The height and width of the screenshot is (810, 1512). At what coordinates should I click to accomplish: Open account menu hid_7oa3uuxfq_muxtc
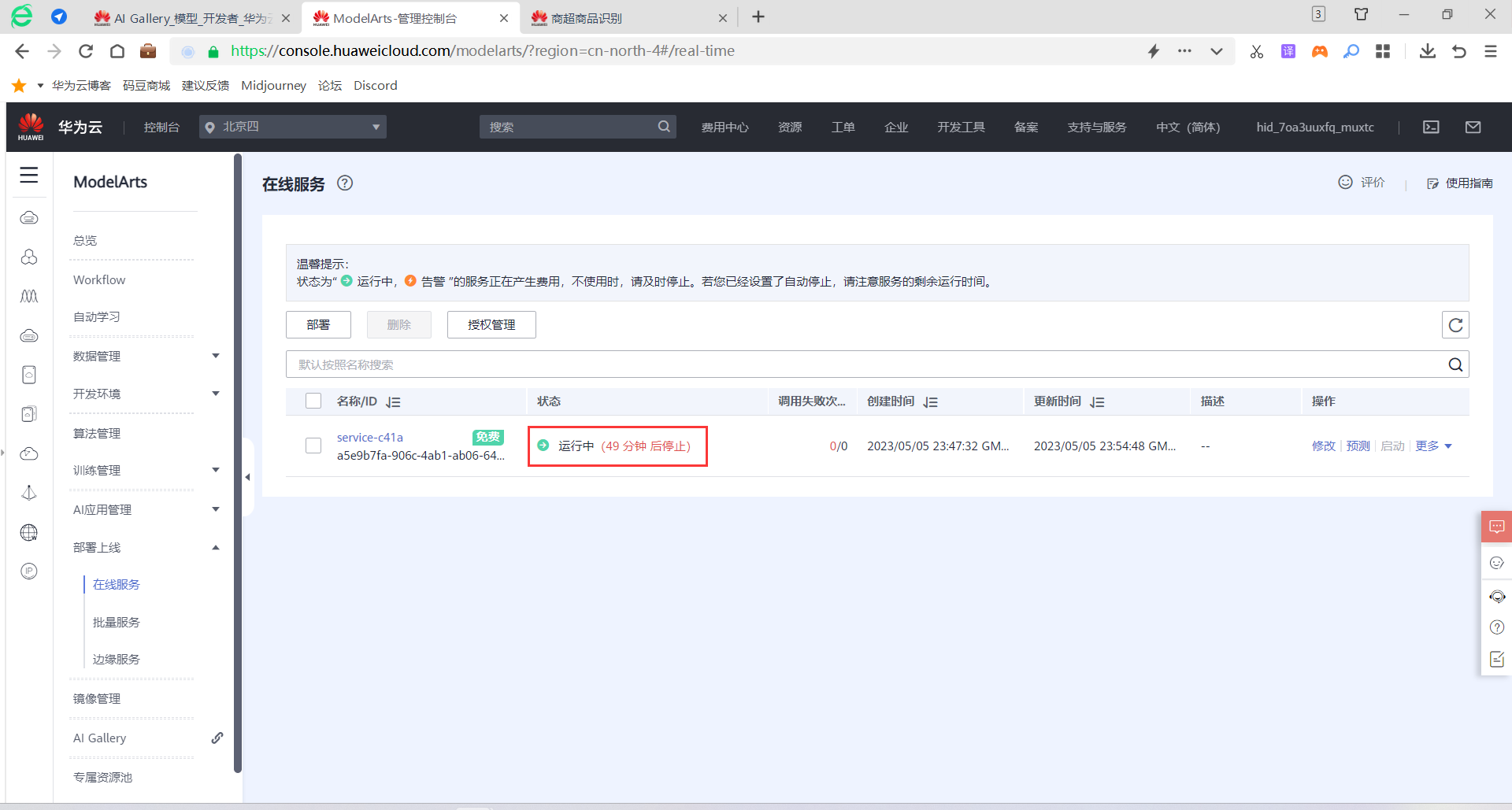click(1315, 127)
